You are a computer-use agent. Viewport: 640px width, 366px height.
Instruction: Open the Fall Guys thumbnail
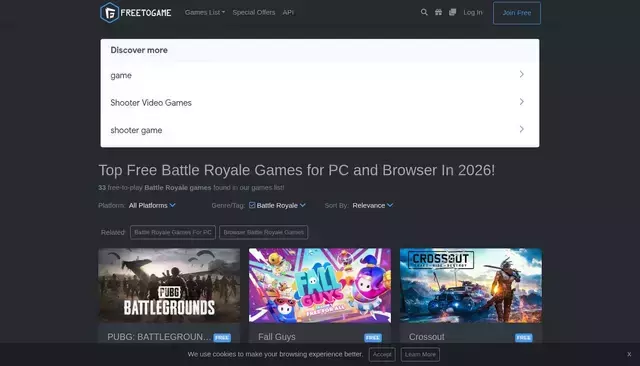pos(320,286)
